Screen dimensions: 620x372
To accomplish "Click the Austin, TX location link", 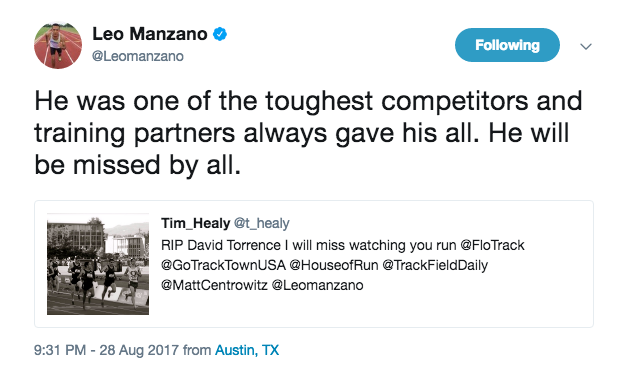I will [x=247, y=350].
